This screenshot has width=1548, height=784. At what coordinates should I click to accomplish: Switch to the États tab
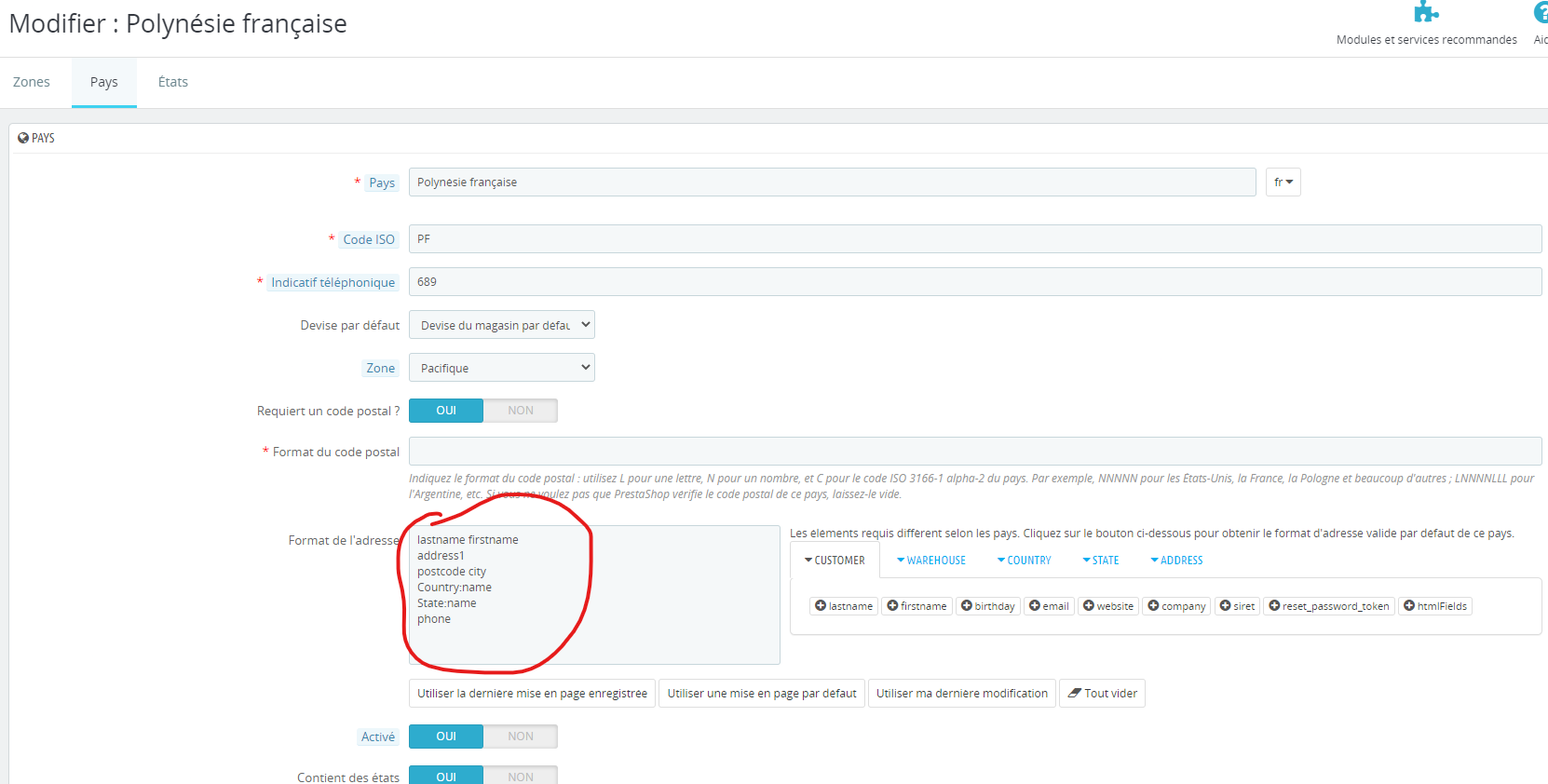pos(173,82)
